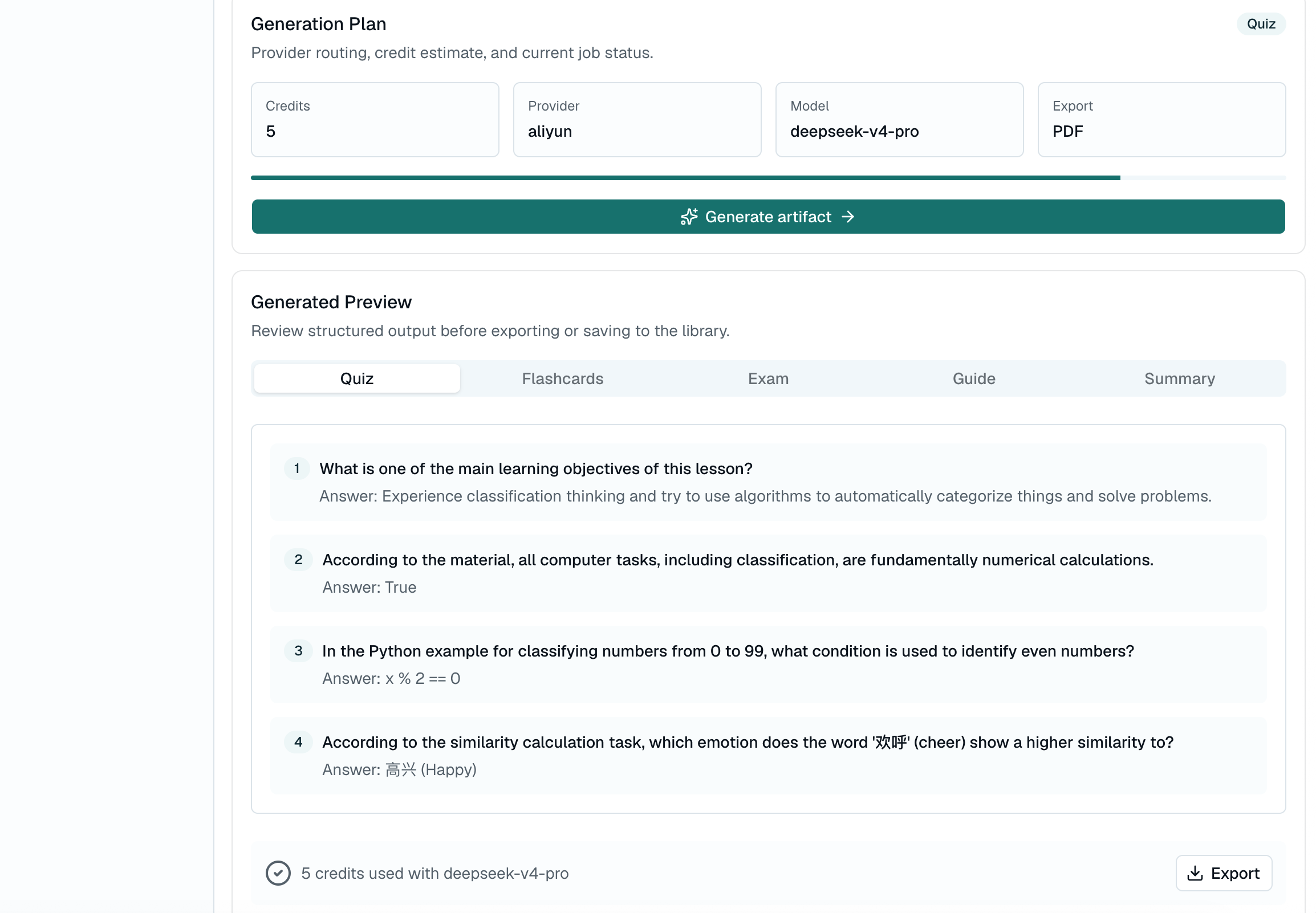Click the checkmark circle credits-used icon

pos(278,873)
